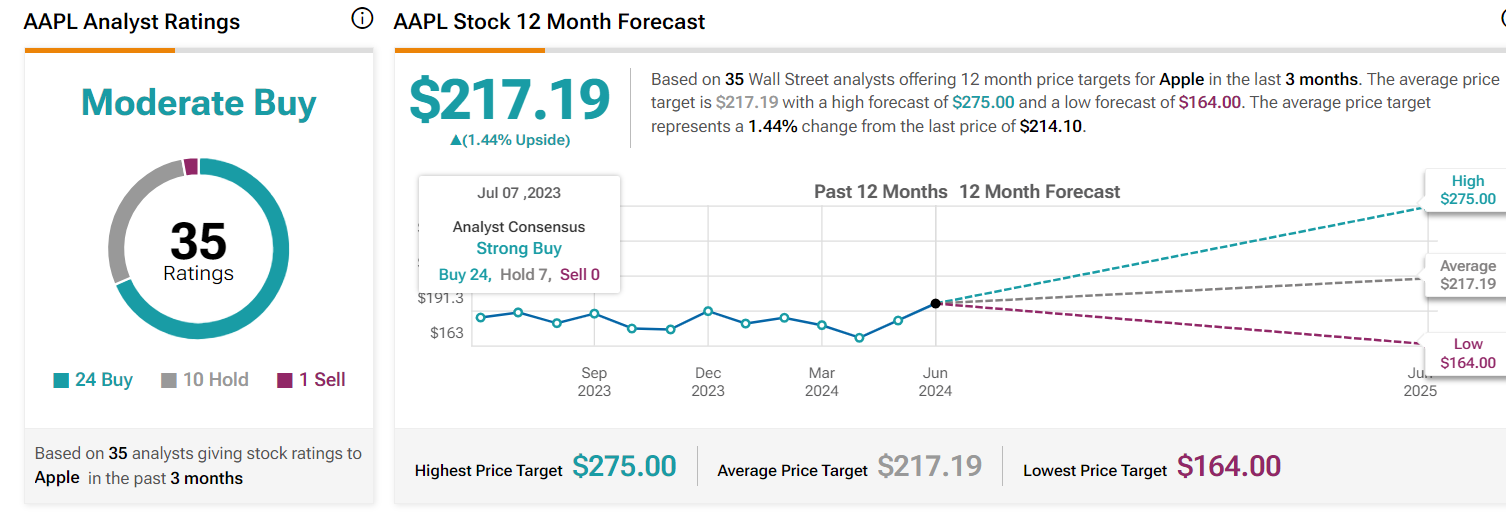Click the Strong Buy consensus in tooltip
Viewport: 1506px width, 524px height.
(x=519, y=249)
